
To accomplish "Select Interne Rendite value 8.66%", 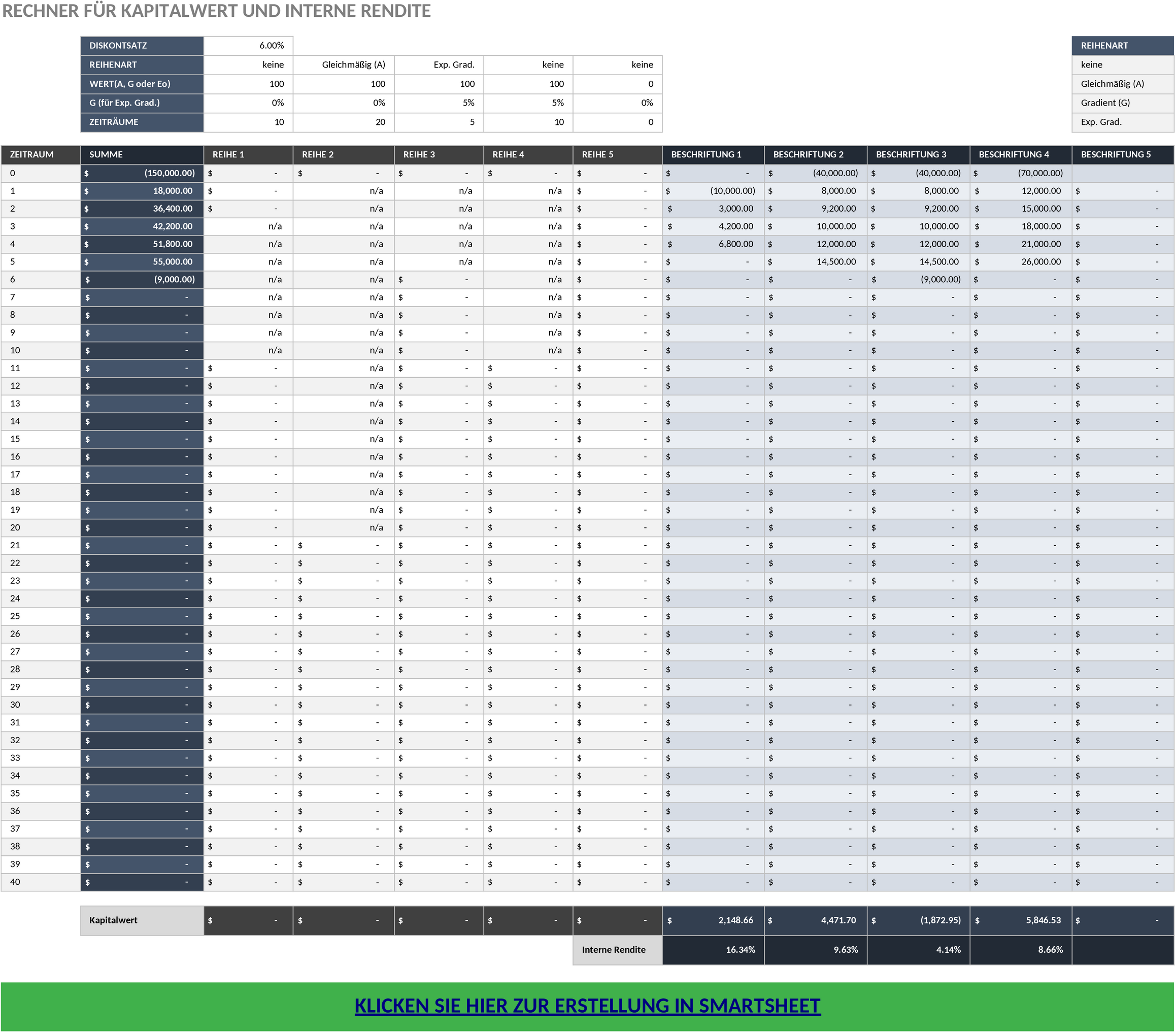I will point(1021,950).
